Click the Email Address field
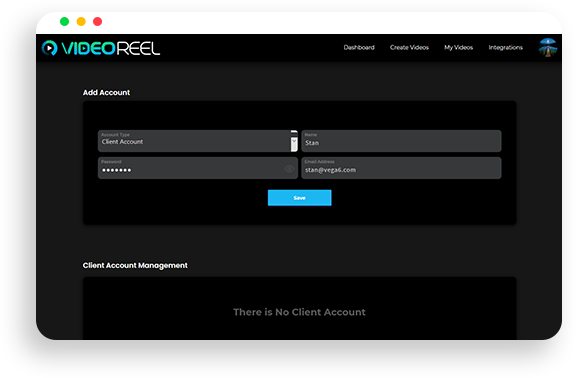576x378 pixels. click(401, 168)
